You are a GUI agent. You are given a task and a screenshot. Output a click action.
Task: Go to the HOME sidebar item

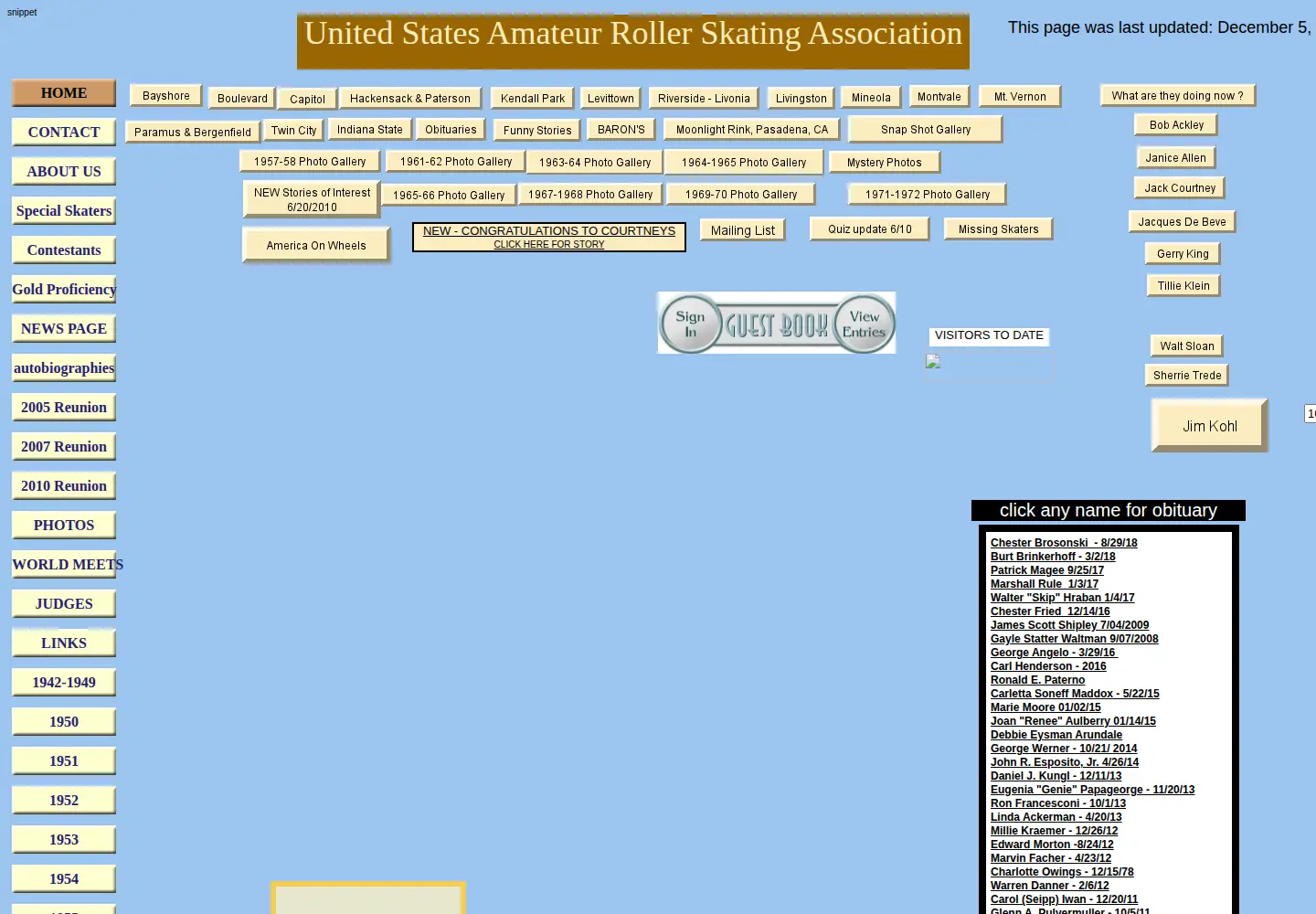coord(64,93)
